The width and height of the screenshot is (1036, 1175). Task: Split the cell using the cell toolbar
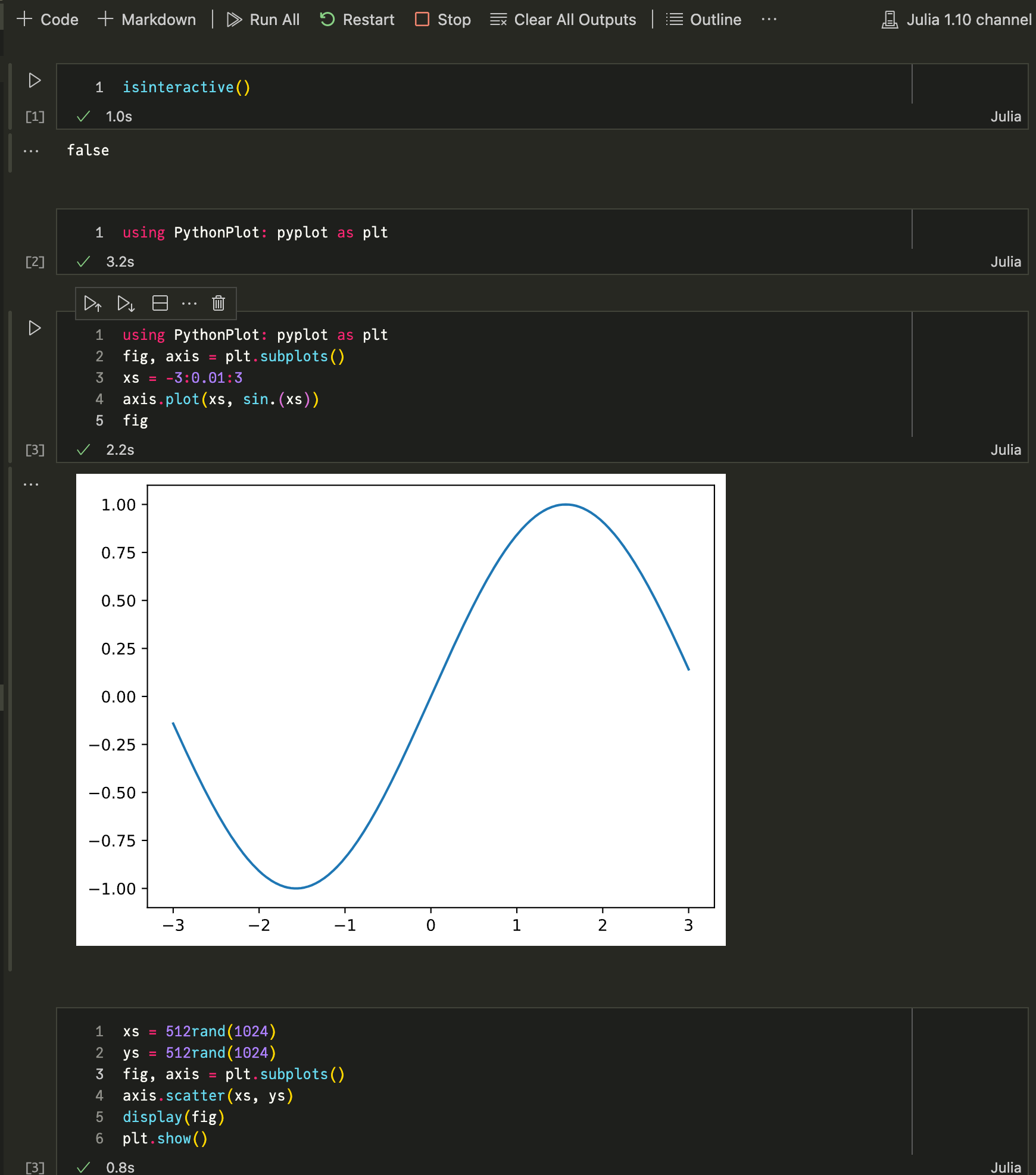click(160, 304)
